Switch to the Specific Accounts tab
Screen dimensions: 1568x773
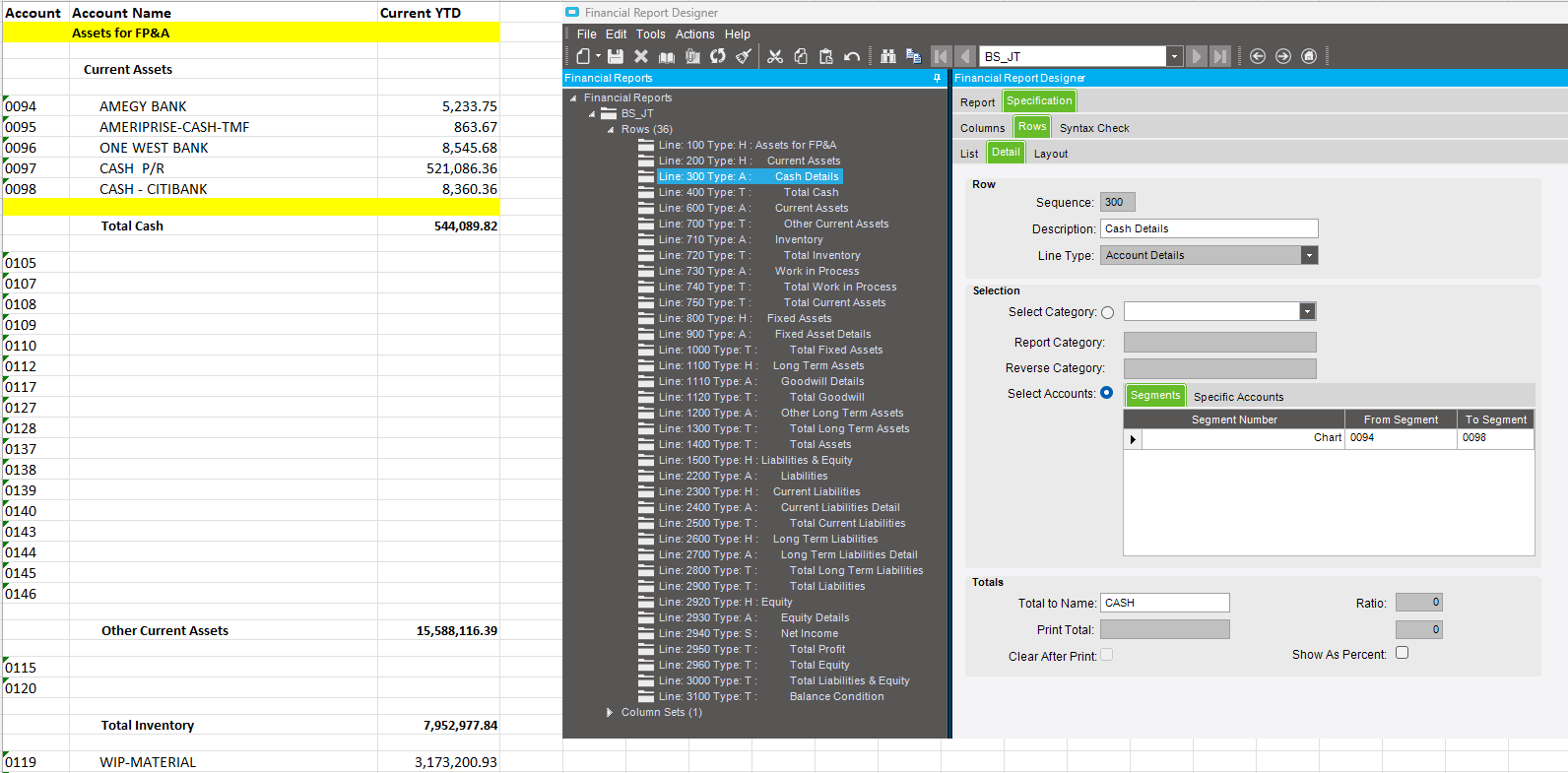tap(1239, 397)
